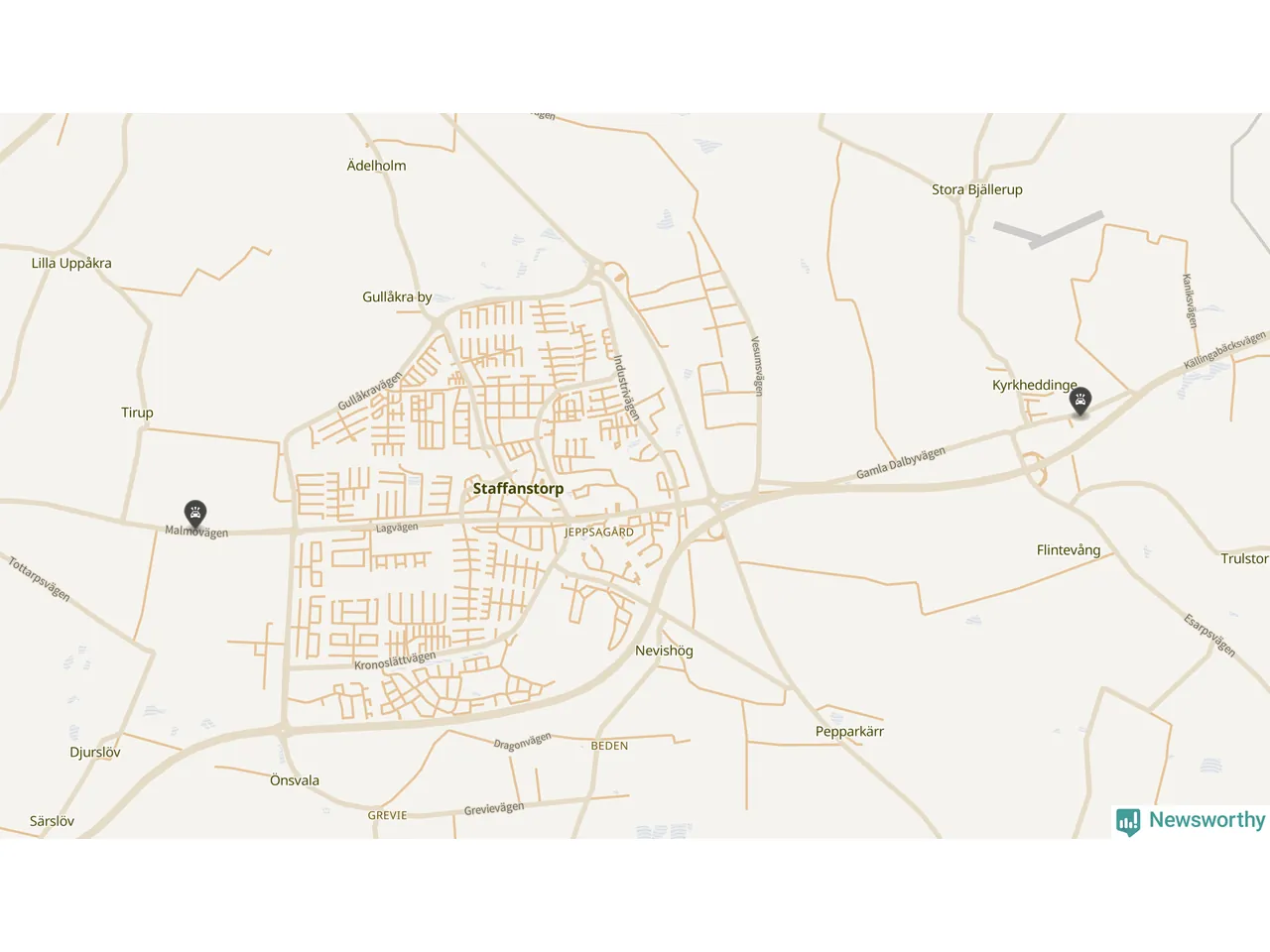Click the Ädelholm place label
This screenshot has width=1270, height=952.
tap(376, 166)
